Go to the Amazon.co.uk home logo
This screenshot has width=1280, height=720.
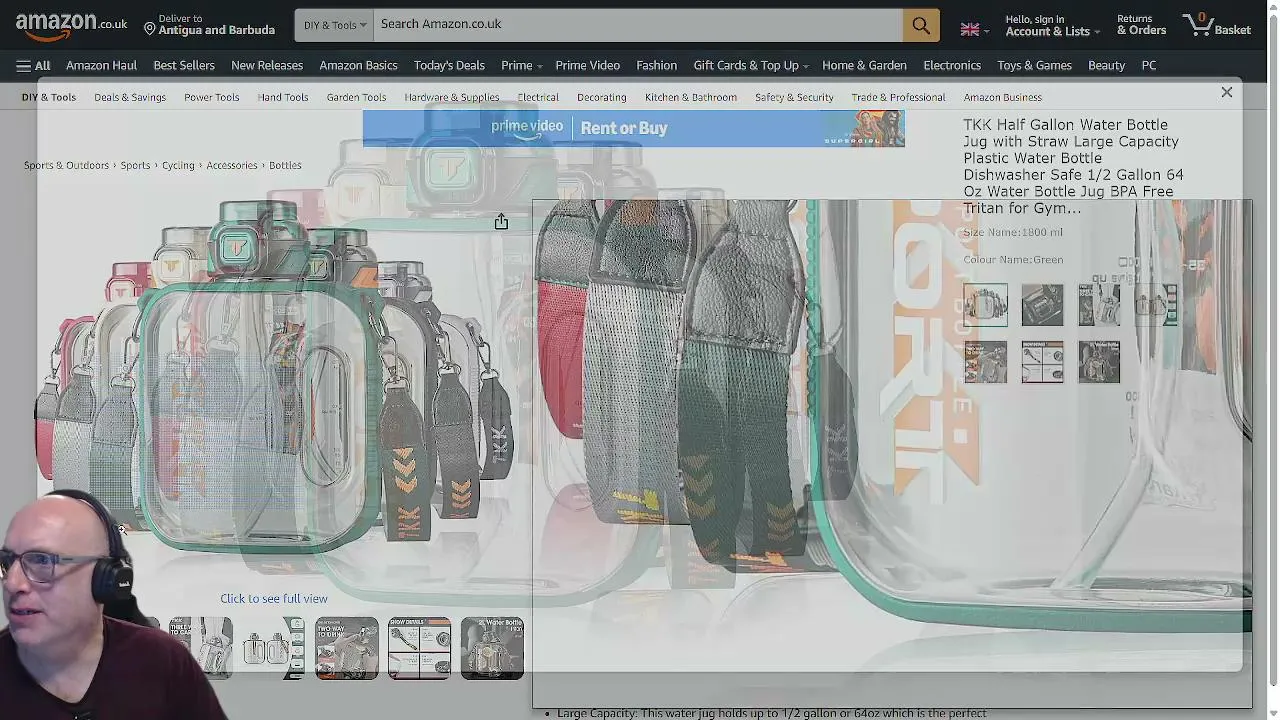pos(71,26)
